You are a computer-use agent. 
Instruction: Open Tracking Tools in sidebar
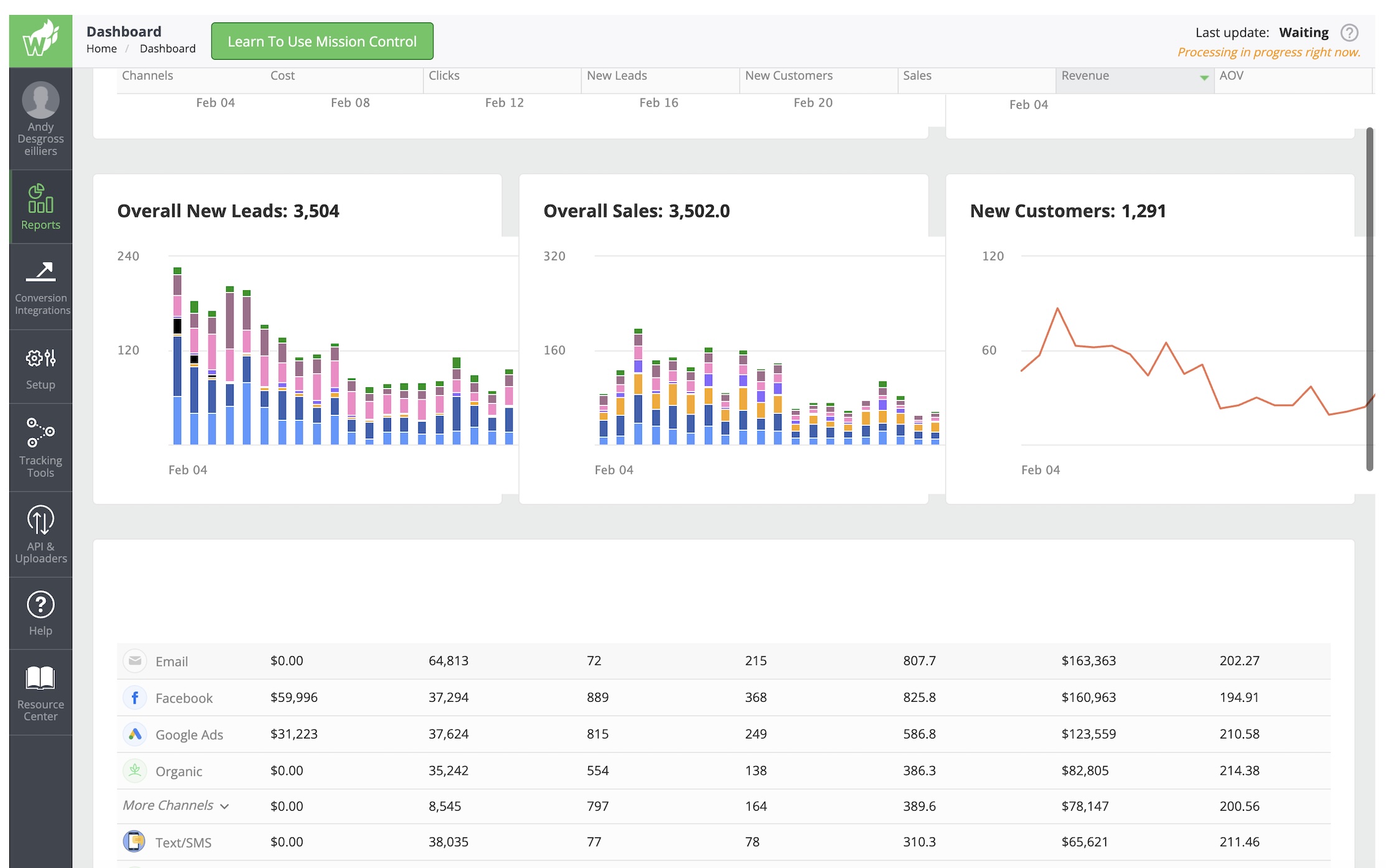(x=40, y=448)
